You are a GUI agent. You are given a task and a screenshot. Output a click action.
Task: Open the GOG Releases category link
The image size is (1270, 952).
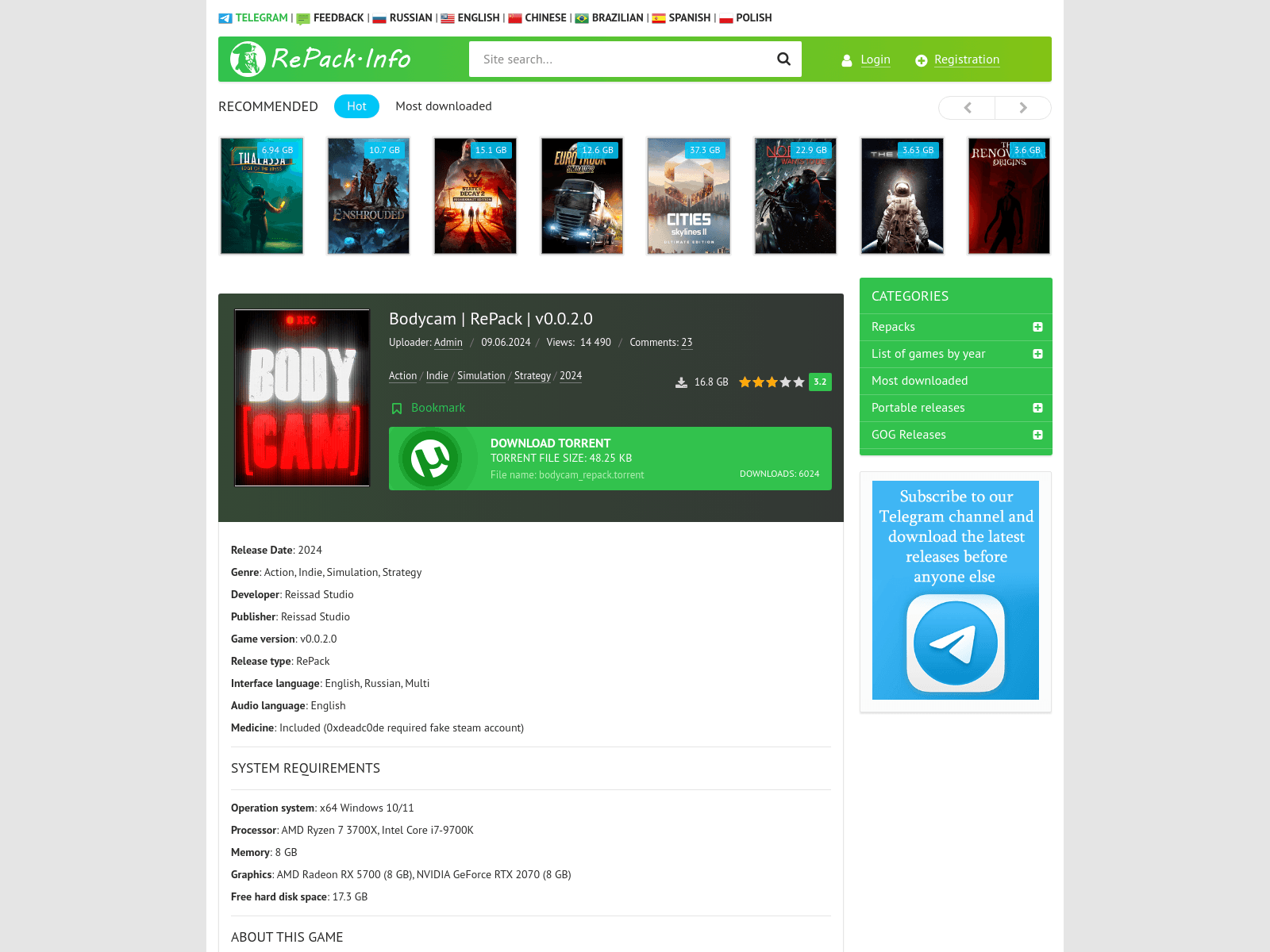pyautogui.click(x=909, y=435)
